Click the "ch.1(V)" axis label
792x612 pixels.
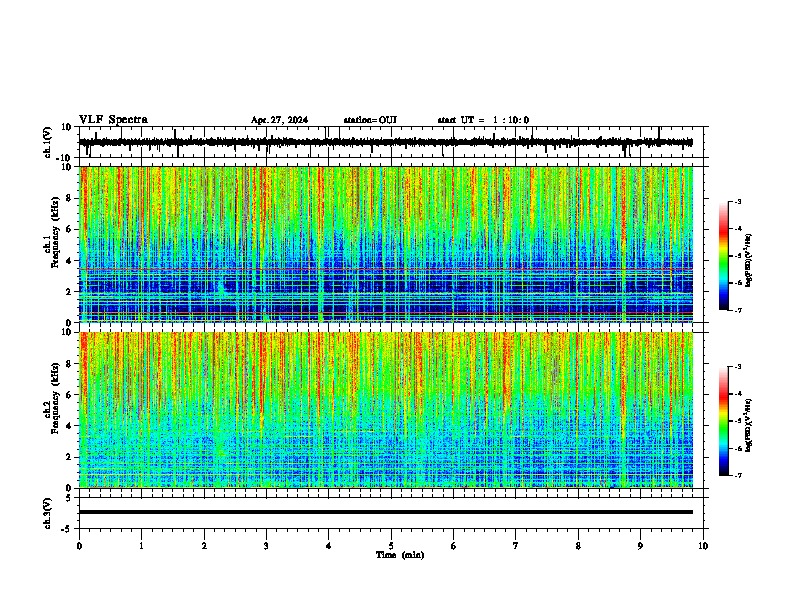48,142
